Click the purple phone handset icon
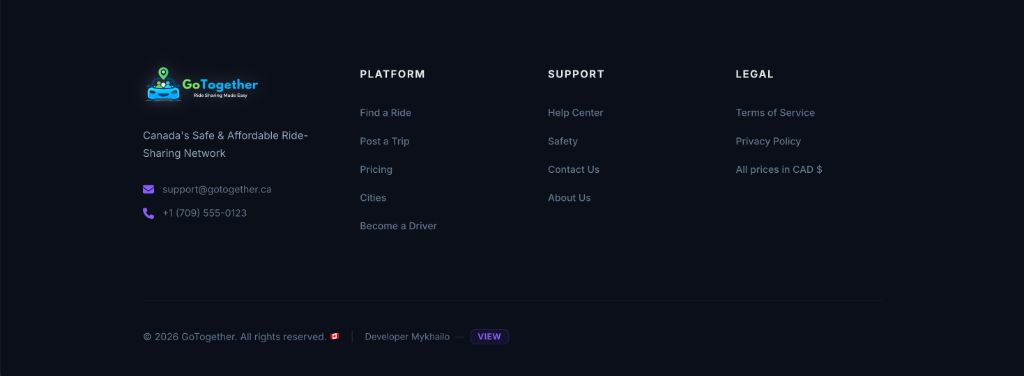Screen dimensions: 1024x376 point(148,213)
